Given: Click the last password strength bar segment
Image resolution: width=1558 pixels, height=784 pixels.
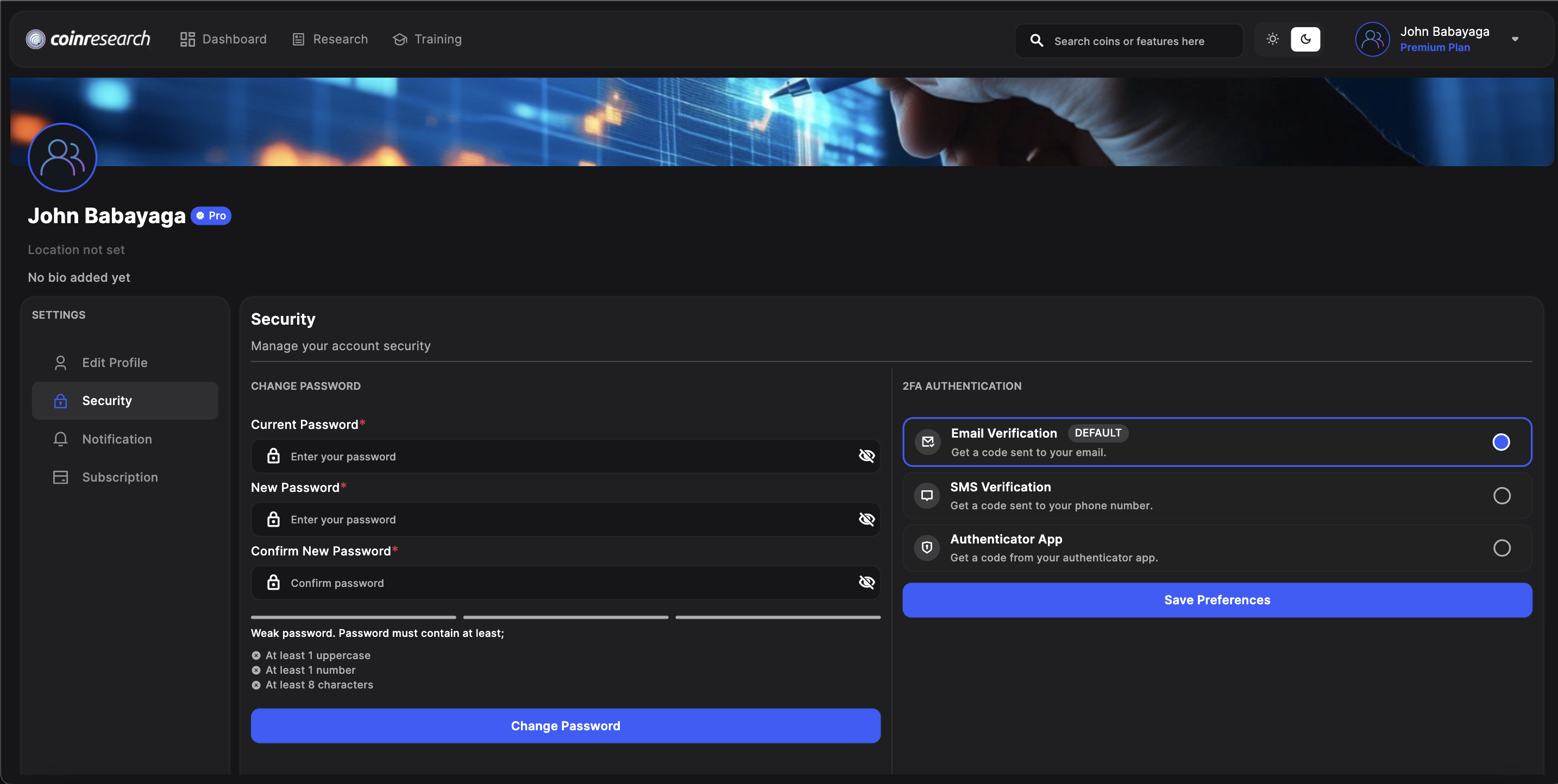Looking at the screenshot, I should [x=778, y=617].
